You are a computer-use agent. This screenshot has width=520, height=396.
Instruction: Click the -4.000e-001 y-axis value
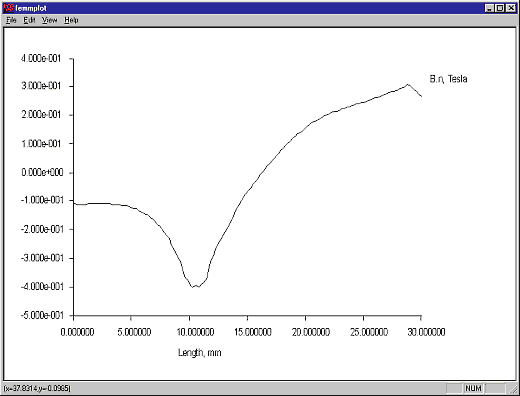click(42, 287)
